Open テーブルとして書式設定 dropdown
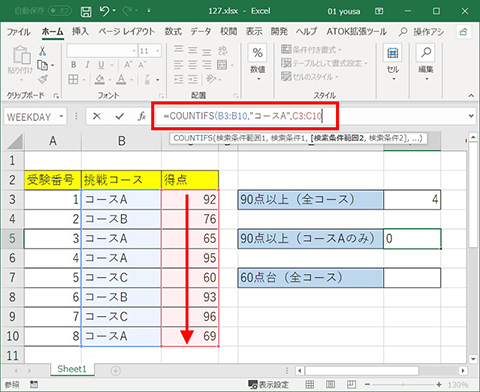The height and width of the screenshot is (392, 480). pyautogui.click(x=324, y=63)
